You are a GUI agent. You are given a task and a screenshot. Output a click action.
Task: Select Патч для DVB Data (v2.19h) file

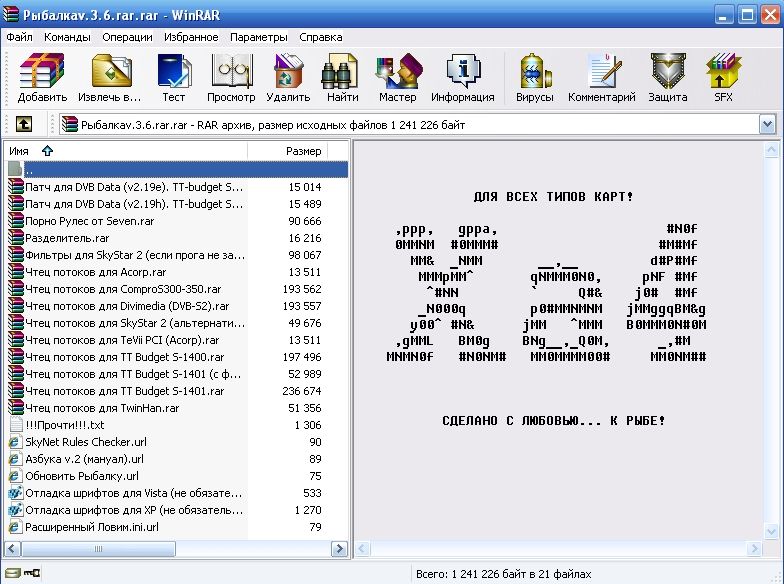click(134, 204)
